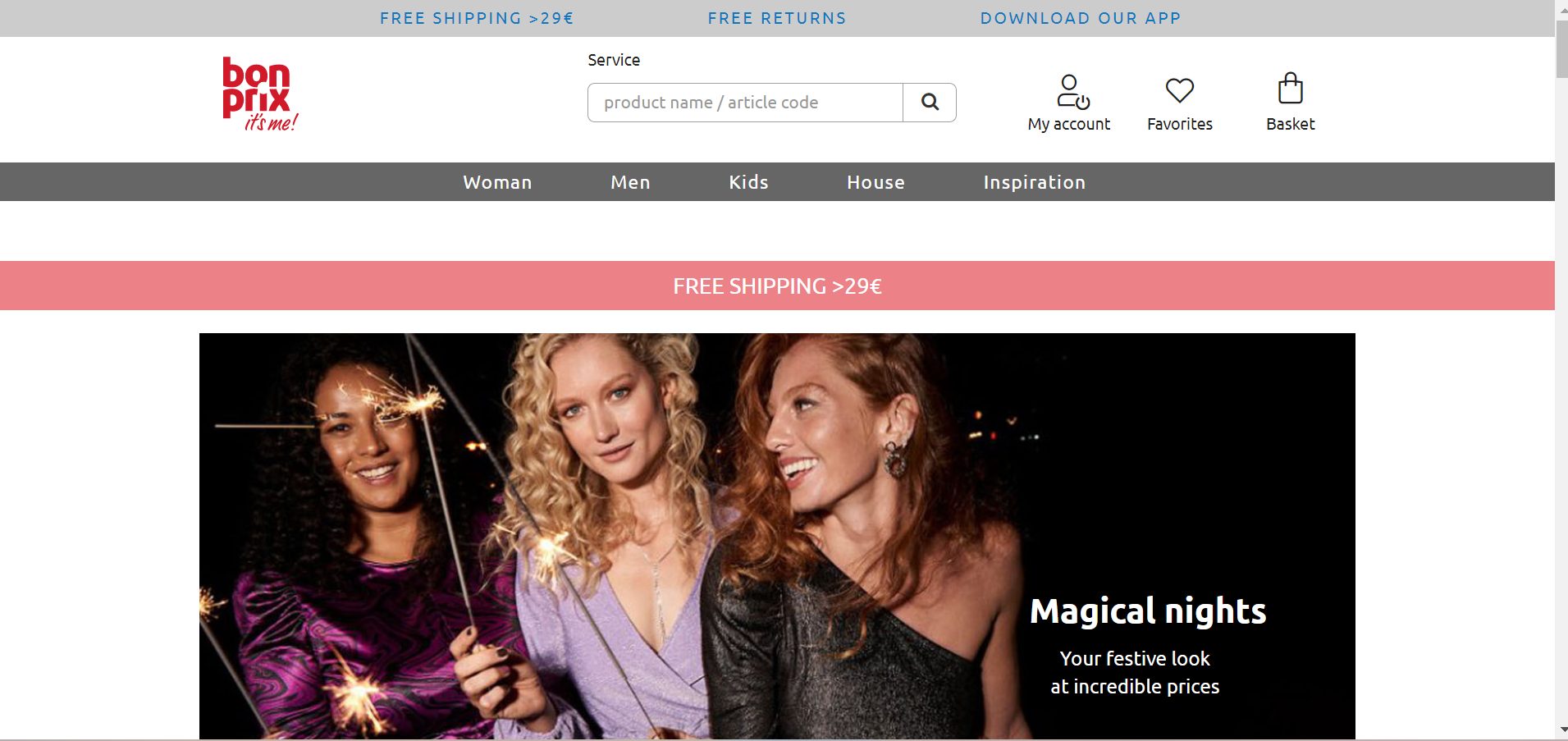The height and width of the screenshot is (741, 1568).
Task: Open the My account user icon
Action: click(1071, 91)
